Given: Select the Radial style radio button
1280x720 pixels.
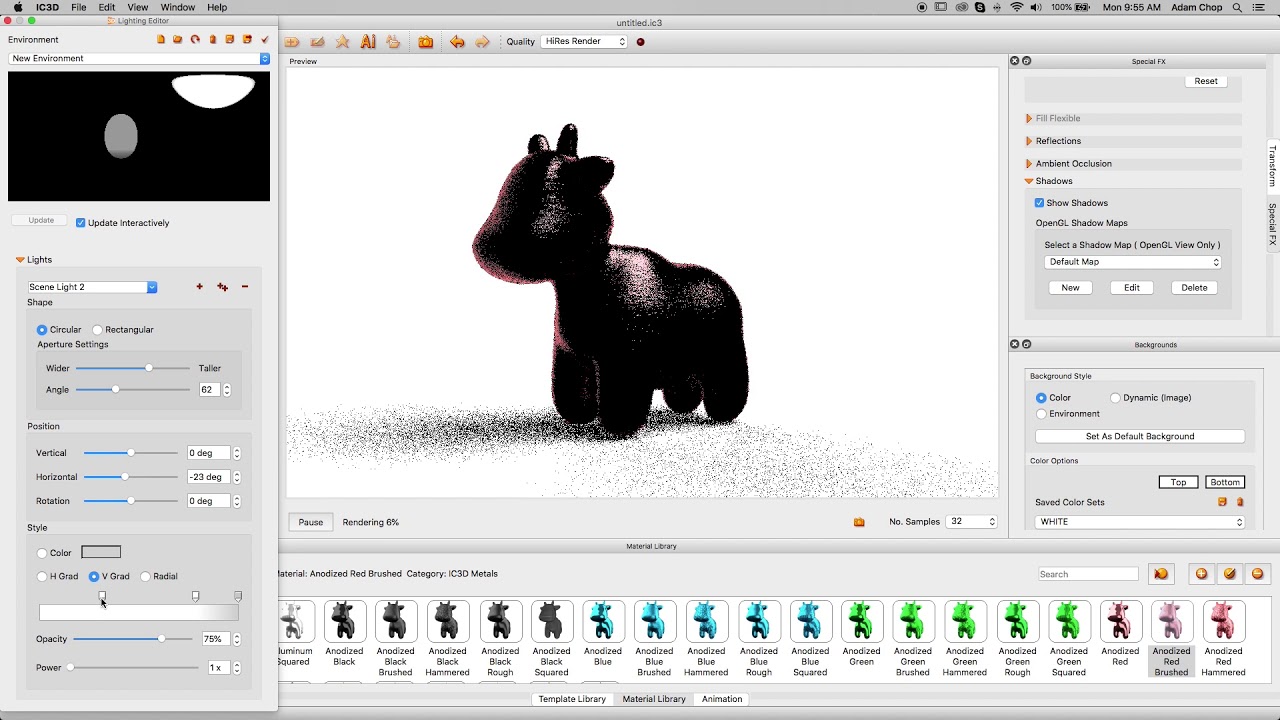Looking at the screenshot, I should [145, 577].
